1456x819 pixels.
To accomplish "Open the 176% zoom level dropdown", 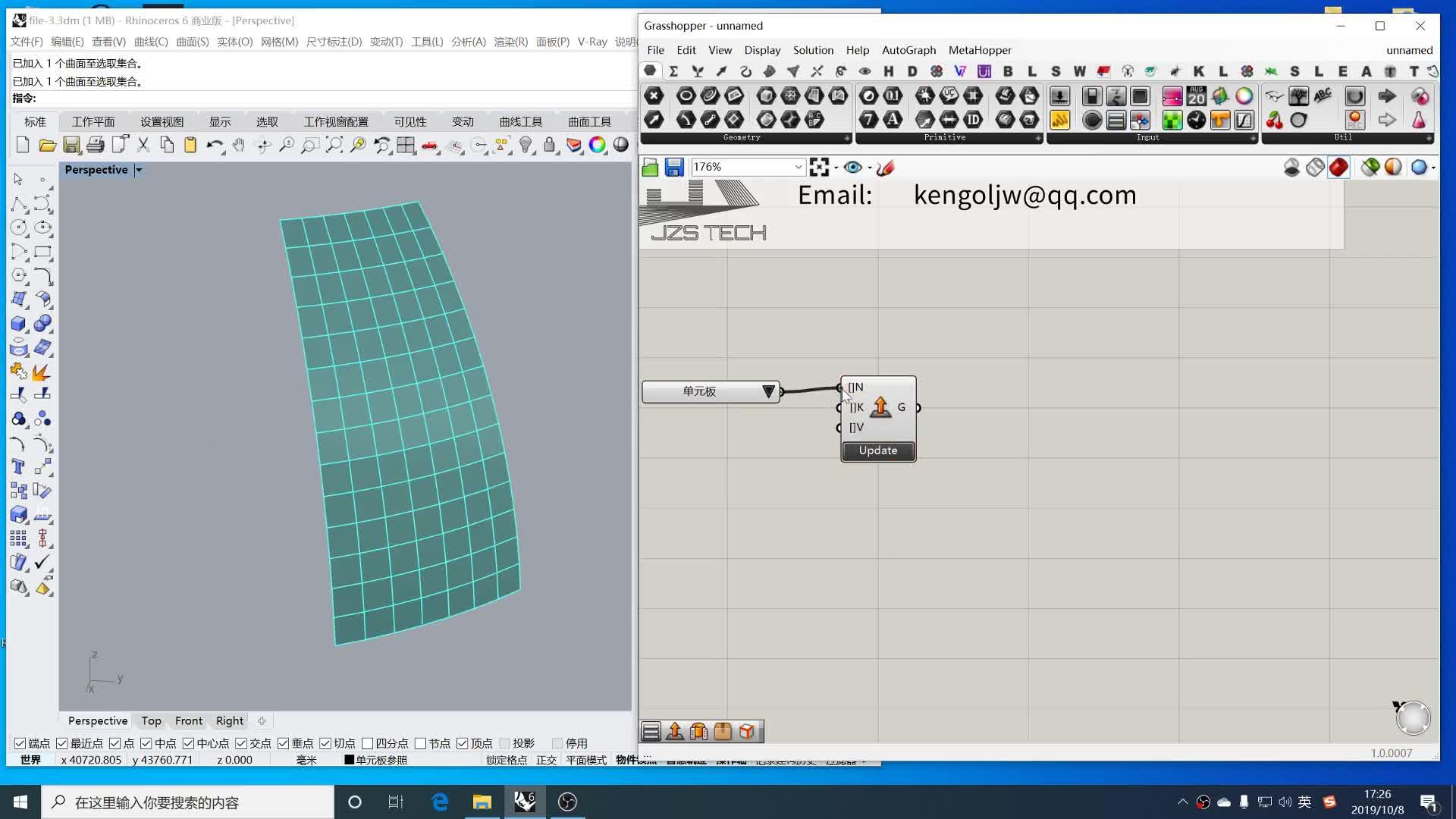I will (798, 167).
